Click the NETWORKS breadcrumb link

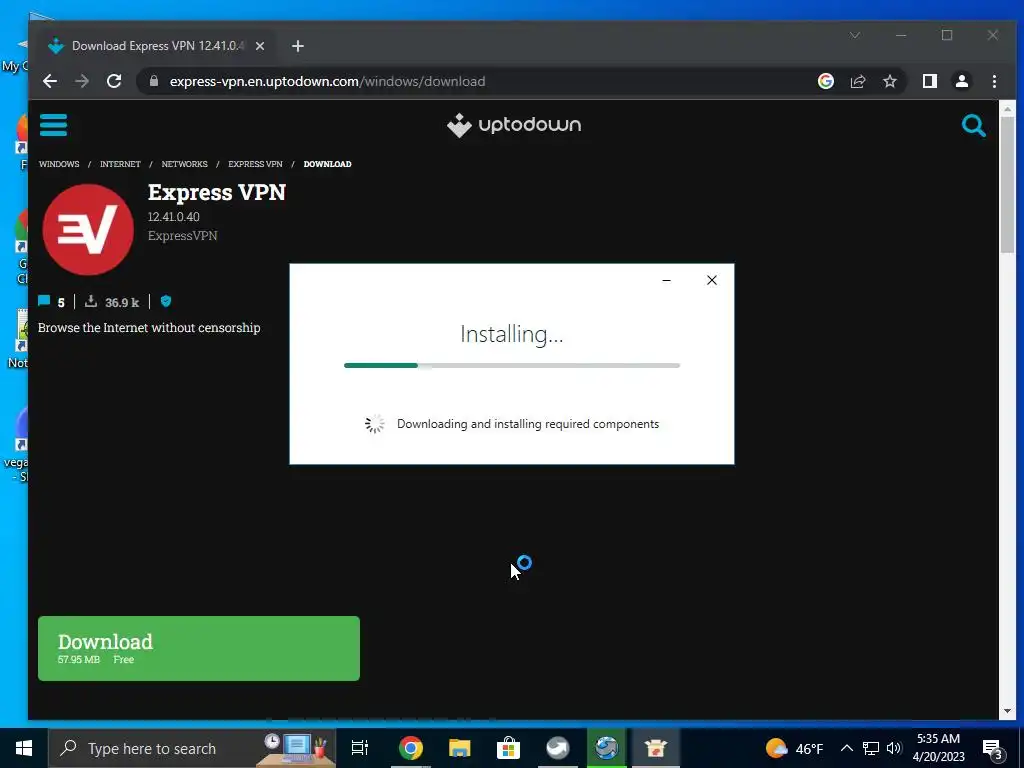point(184,164)
